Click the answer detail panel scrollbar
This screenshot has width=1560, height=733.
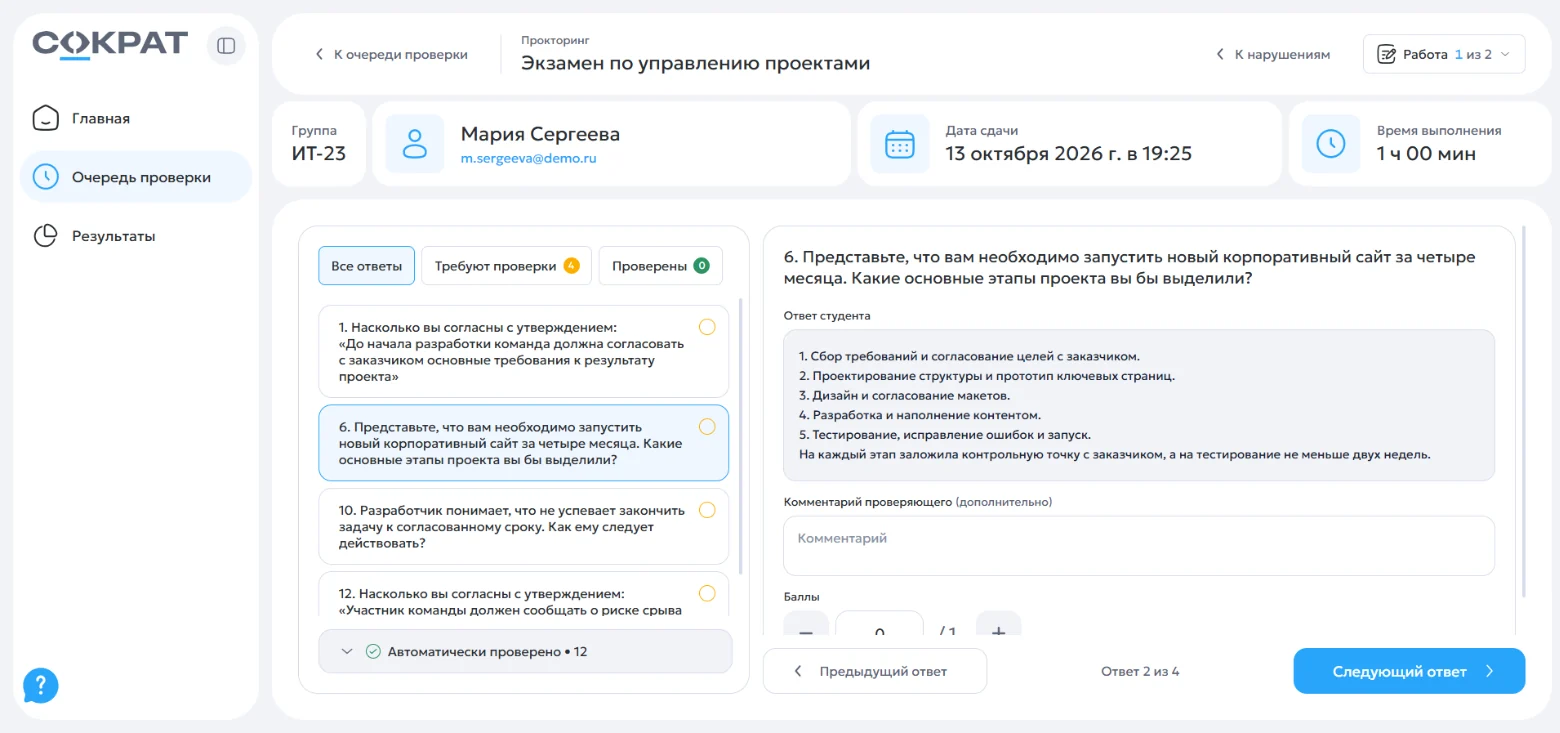[1522, 410]
